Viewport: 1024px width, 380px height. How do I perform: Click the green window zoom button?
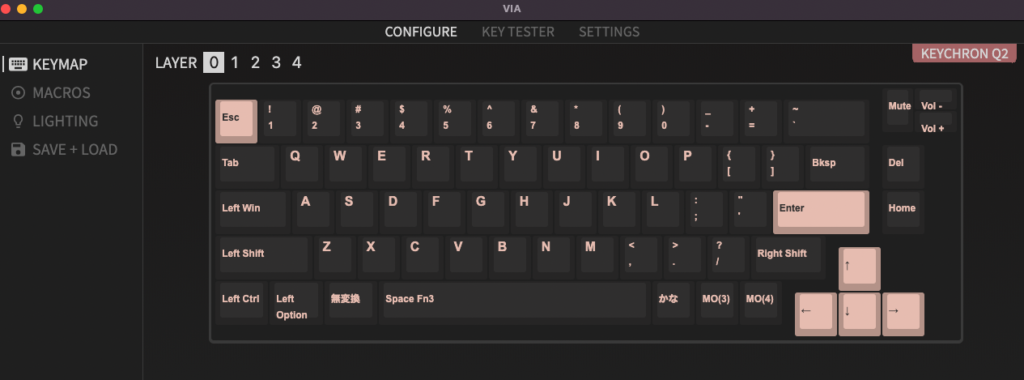tap(38, 9)
